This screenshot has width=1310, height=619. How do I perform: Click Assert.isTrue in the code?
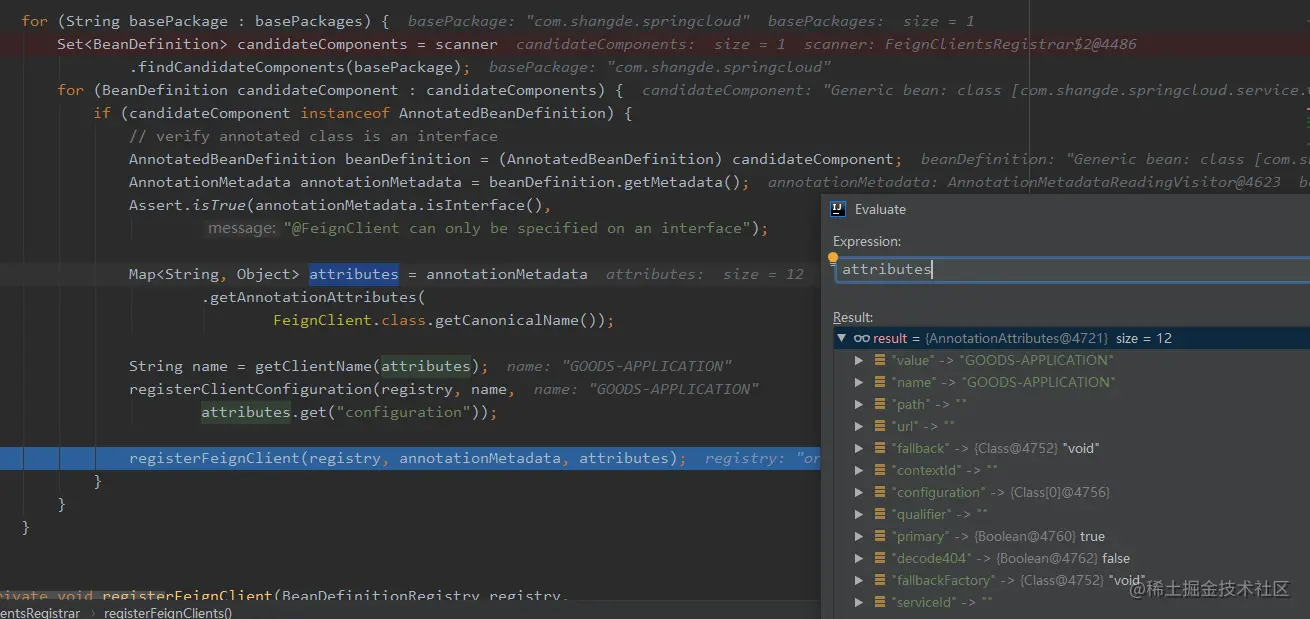point(187,205)
